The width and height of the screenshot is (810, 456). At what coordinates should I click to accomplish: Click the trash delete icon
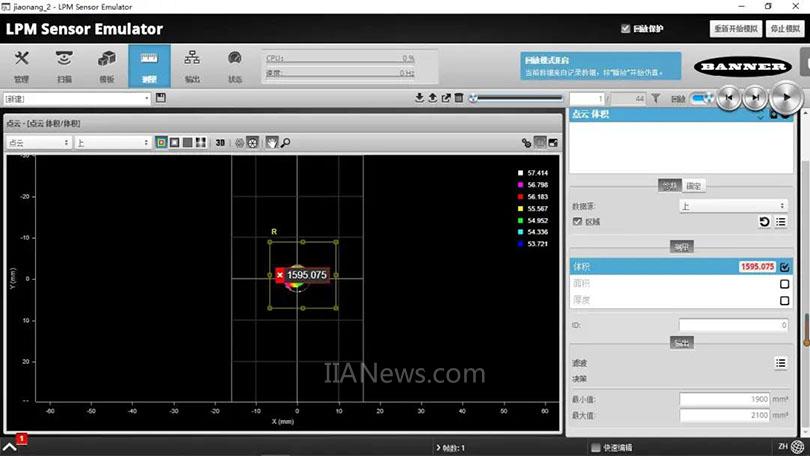(x=459, y=98)
